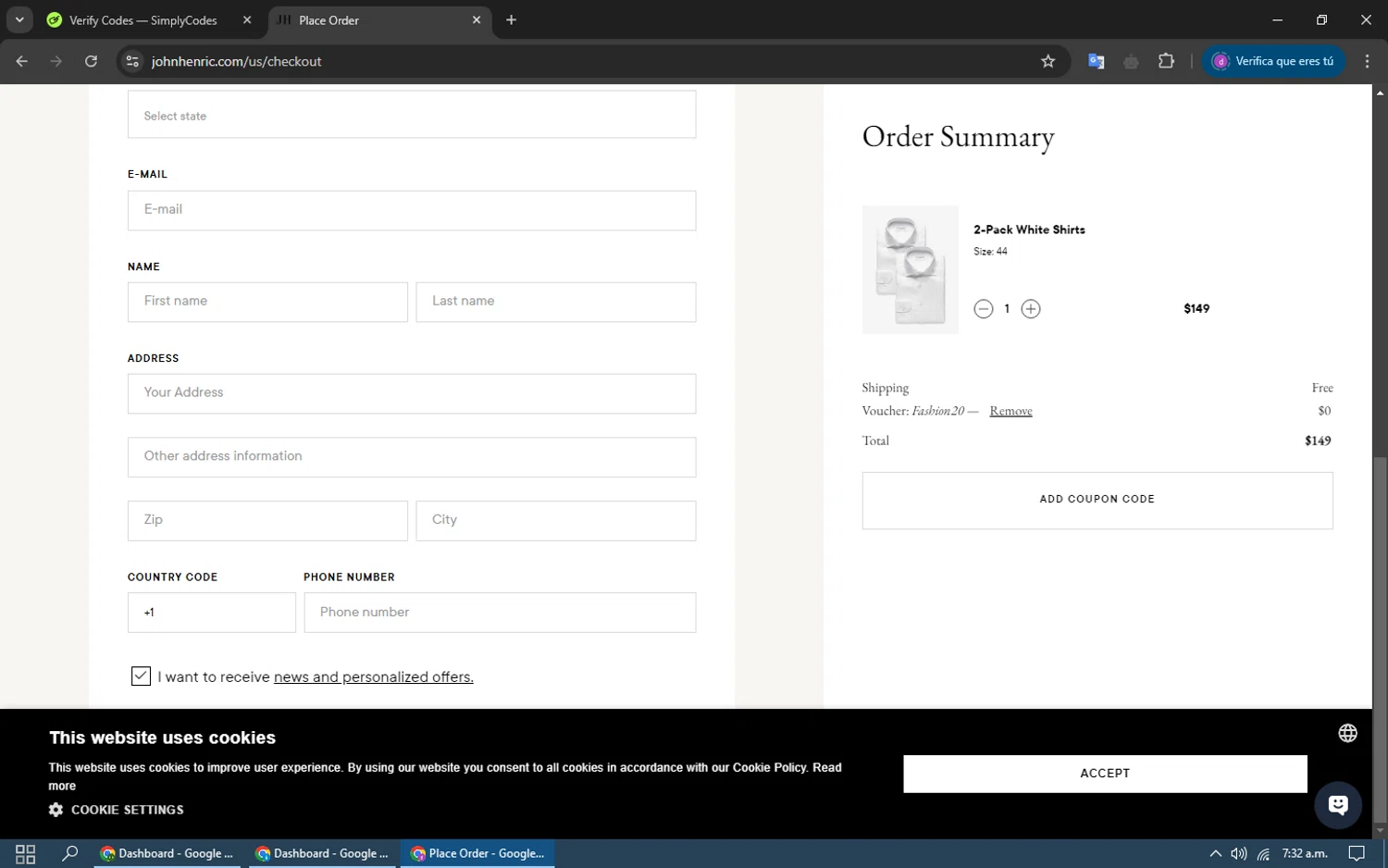Open the Select state dropdown
The image size is (1388, 868).
point(412,115)
